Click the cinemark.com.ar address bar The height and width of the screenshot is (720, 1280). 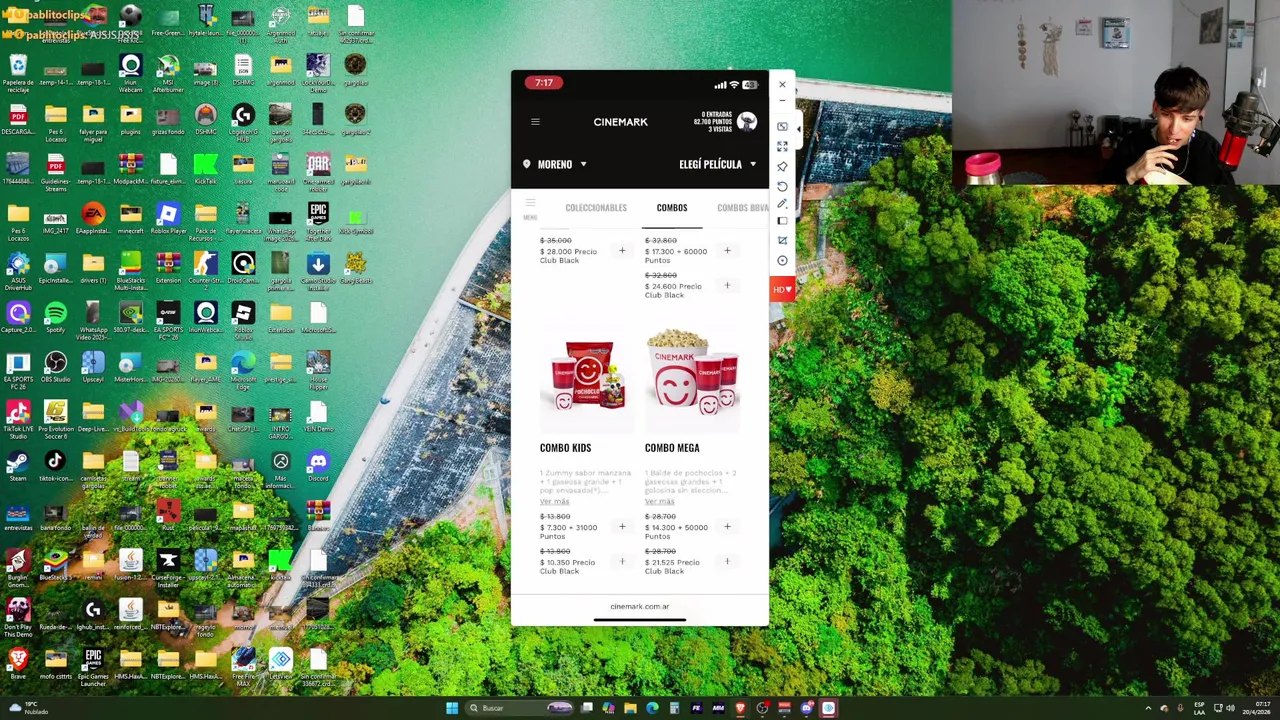coord(640,606)
